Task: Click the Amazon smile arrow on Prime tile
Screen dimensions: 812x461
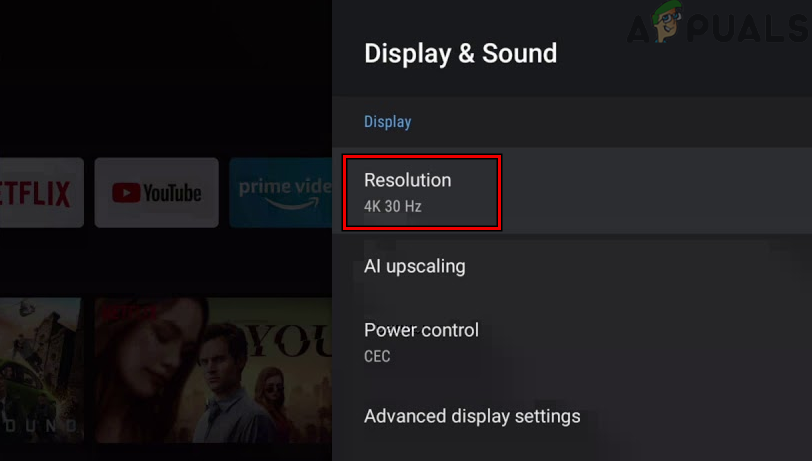Action: point(300,206)
